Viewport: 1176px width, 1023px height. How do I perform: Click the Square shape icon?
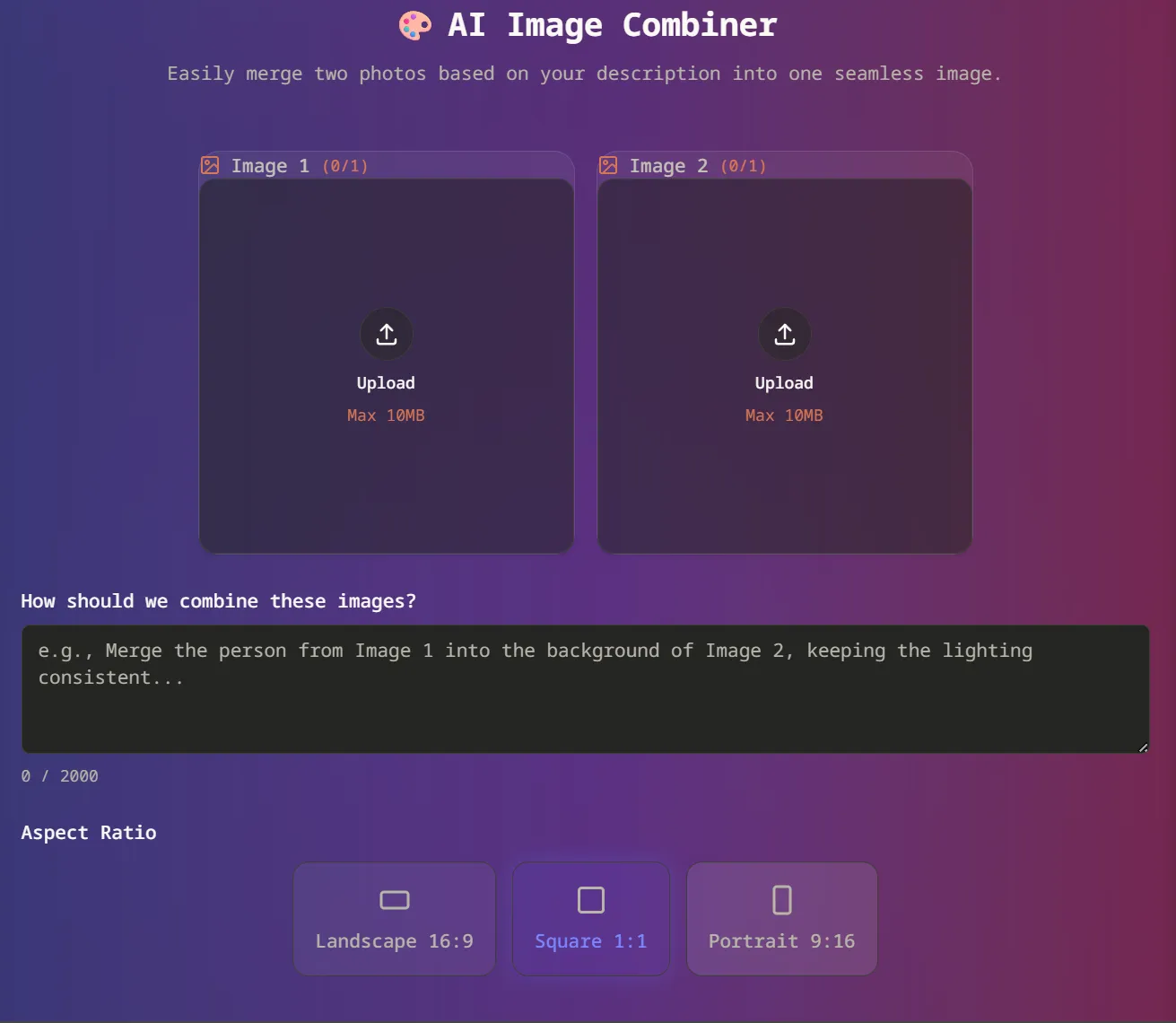(590, 899)
